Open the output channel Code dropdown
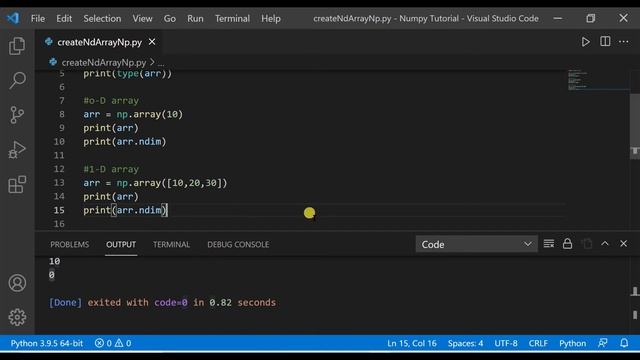Screen dimensions: 640x360 coord(476,244)
